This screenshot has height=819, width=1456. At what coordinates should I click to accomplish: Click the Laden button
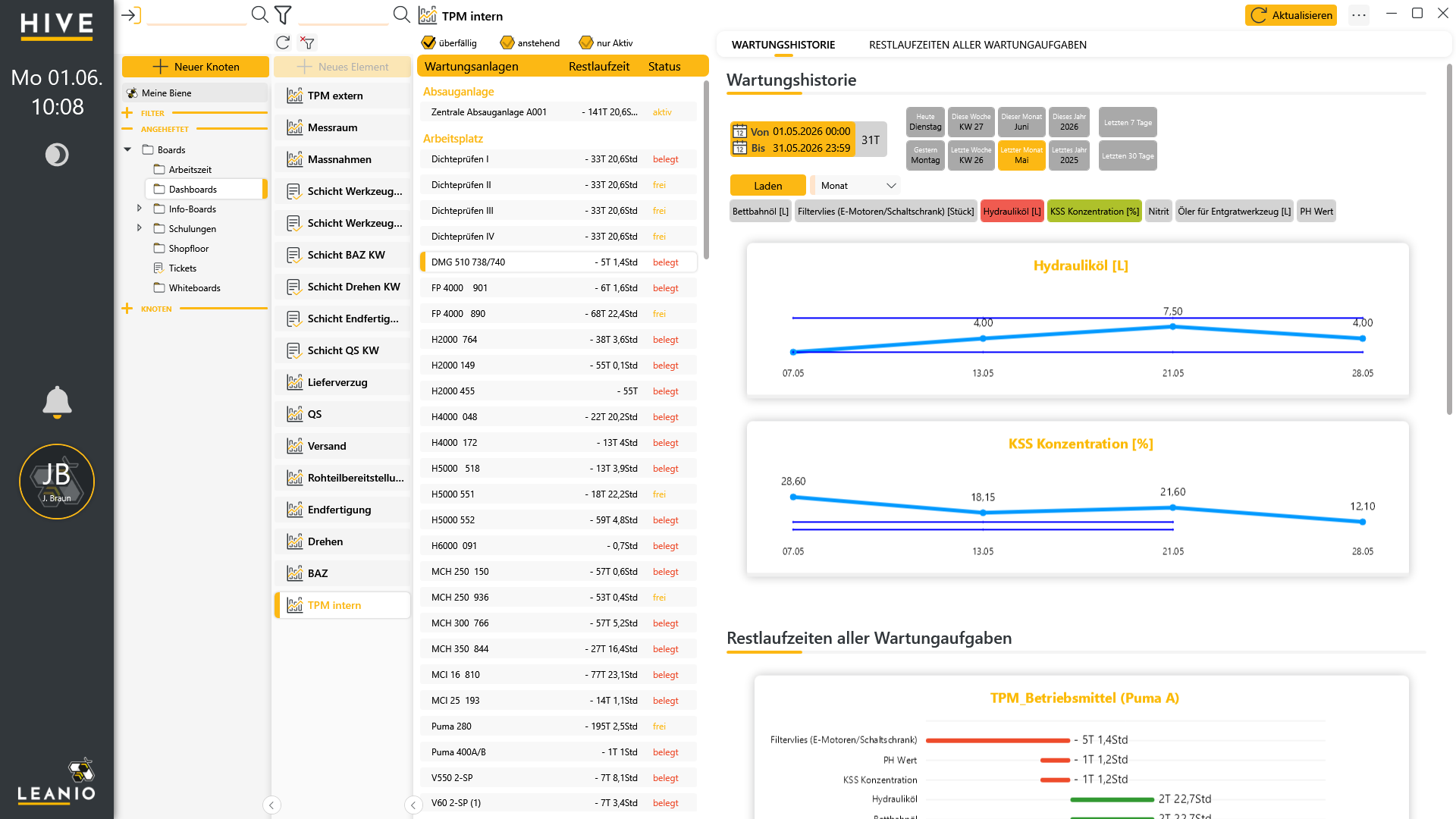[767, 186]
